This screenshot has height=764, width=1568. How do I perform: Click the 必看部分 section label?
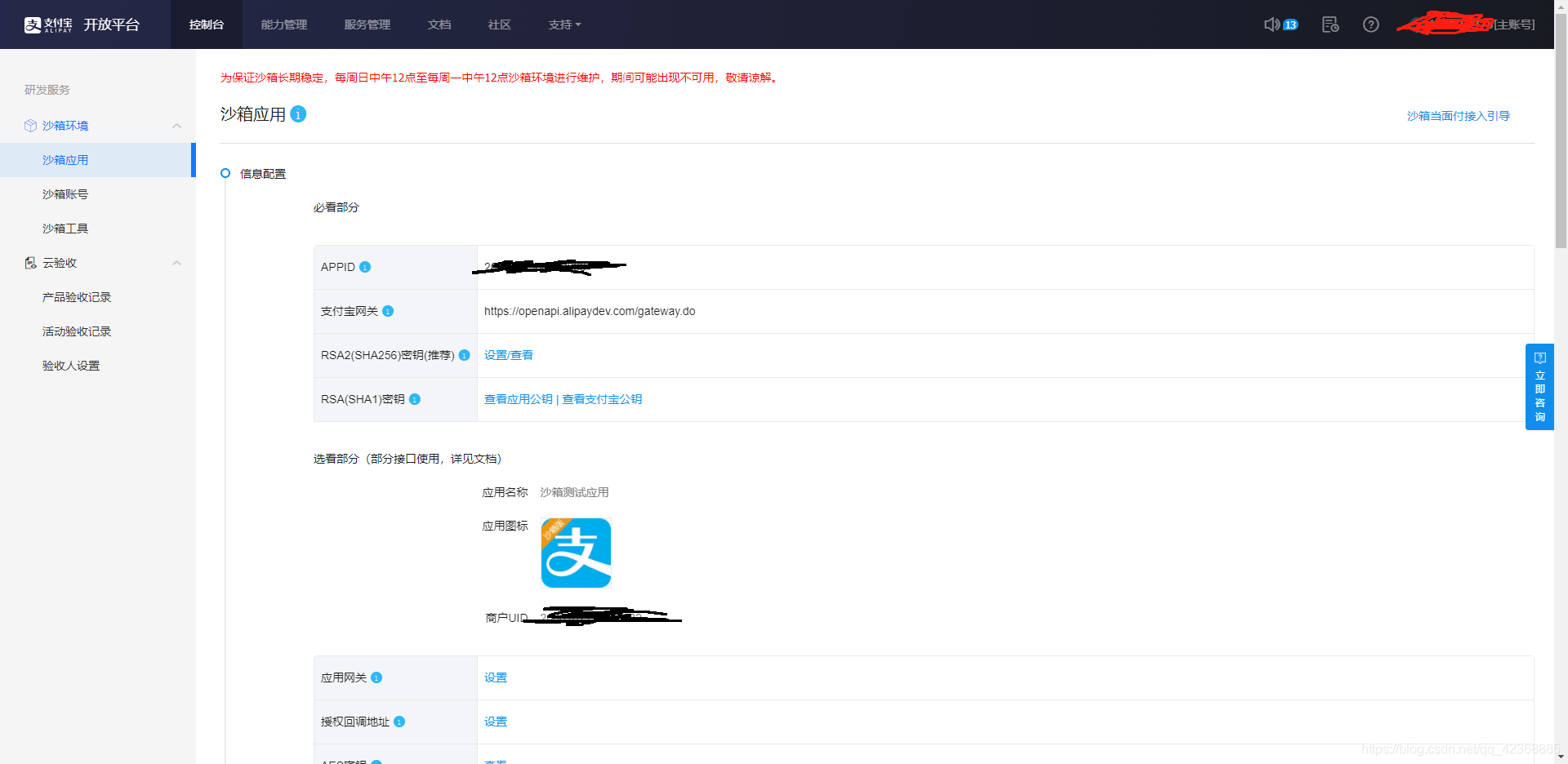(x=336, y=207)
